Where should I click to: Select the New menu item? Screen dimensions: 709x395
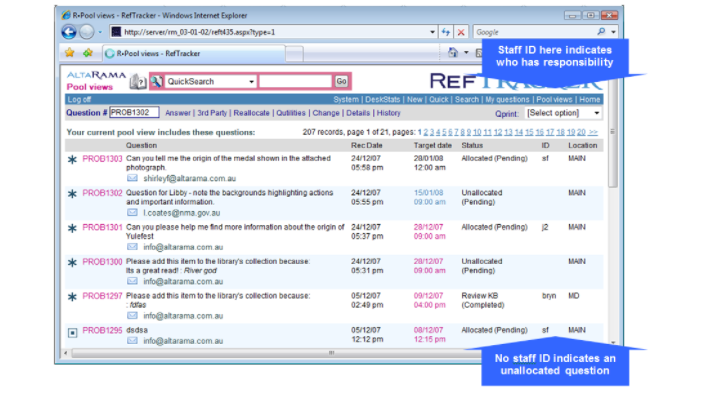(x=415, y=99)
